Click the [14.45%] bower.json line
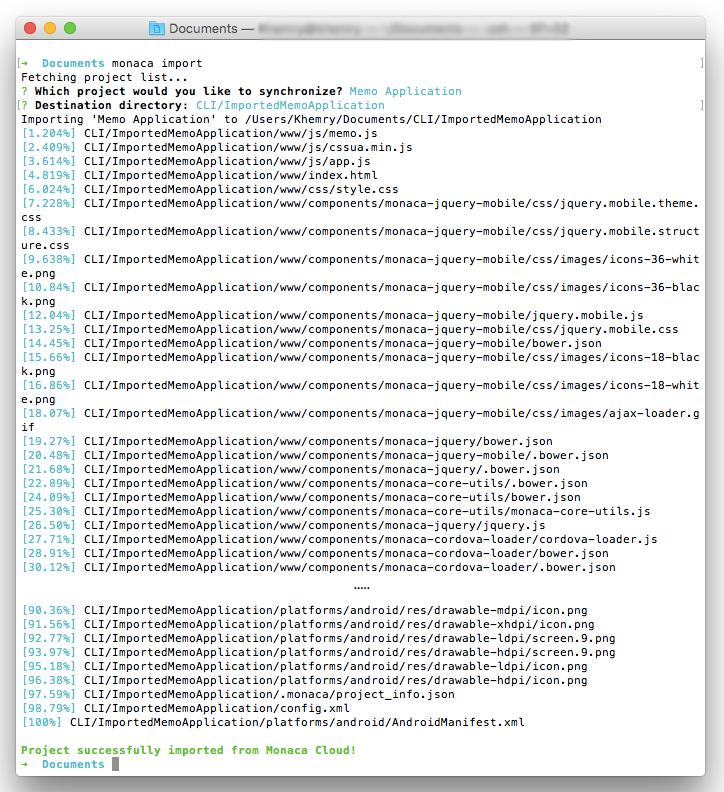The width and height of the screenshot is (724, 792). [x=311, y=343]
